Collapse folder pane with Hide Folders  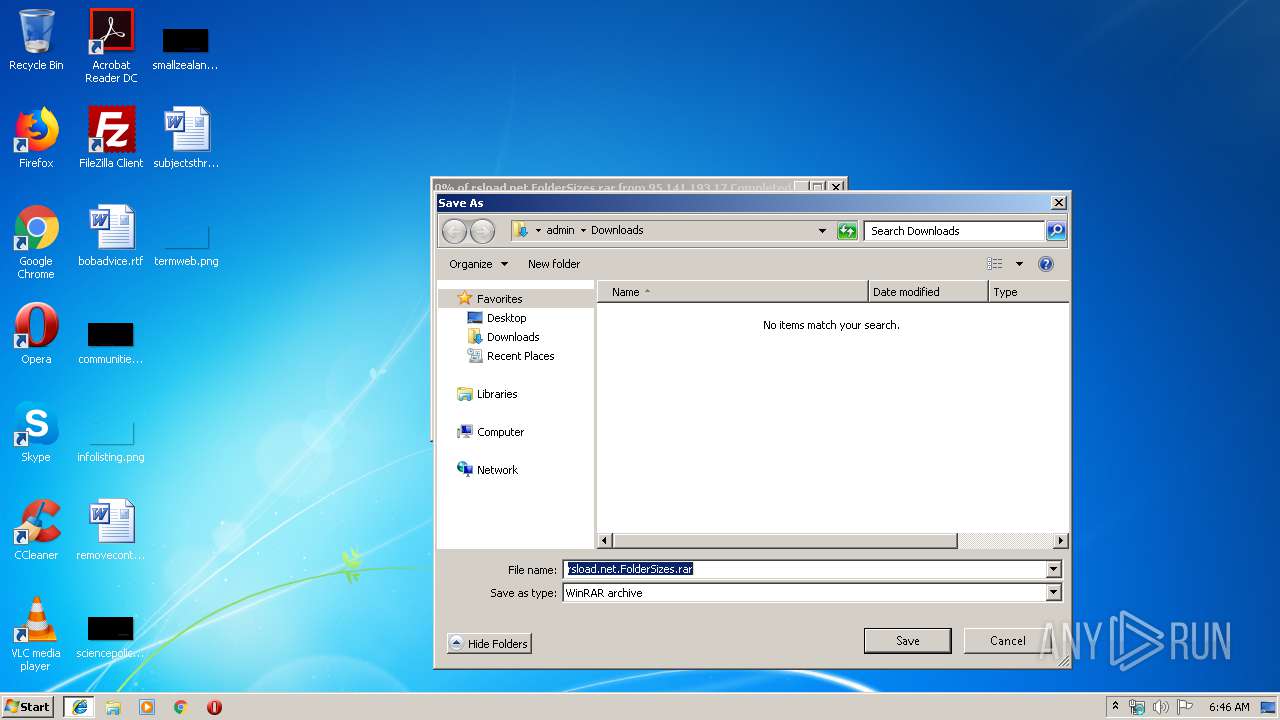pos(489,644)
